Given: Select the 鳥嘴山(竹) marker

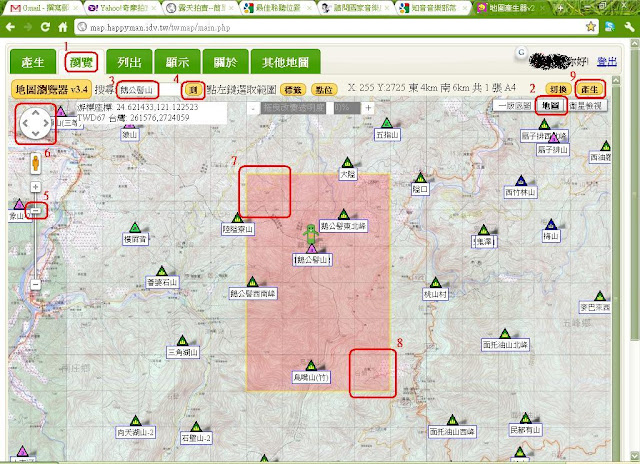Looking at the screenshot, I should (311, 365).
